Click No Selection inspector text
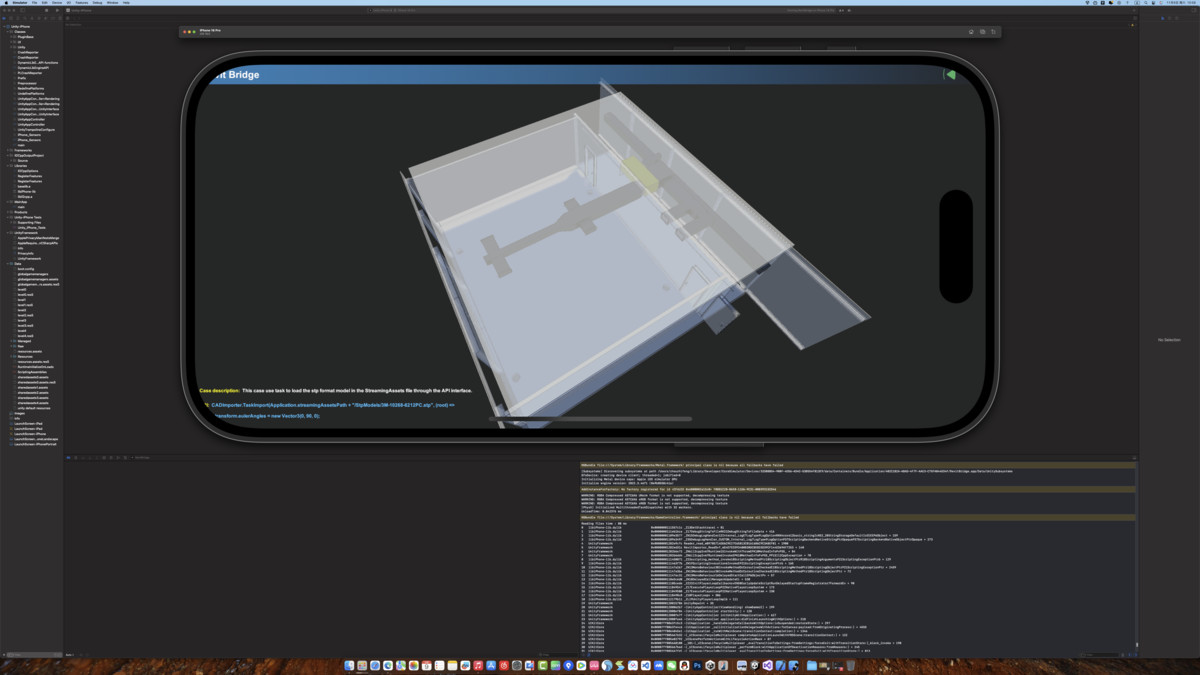The width and height of the screenshot is (1200, 675). [x=1169, y=340]
